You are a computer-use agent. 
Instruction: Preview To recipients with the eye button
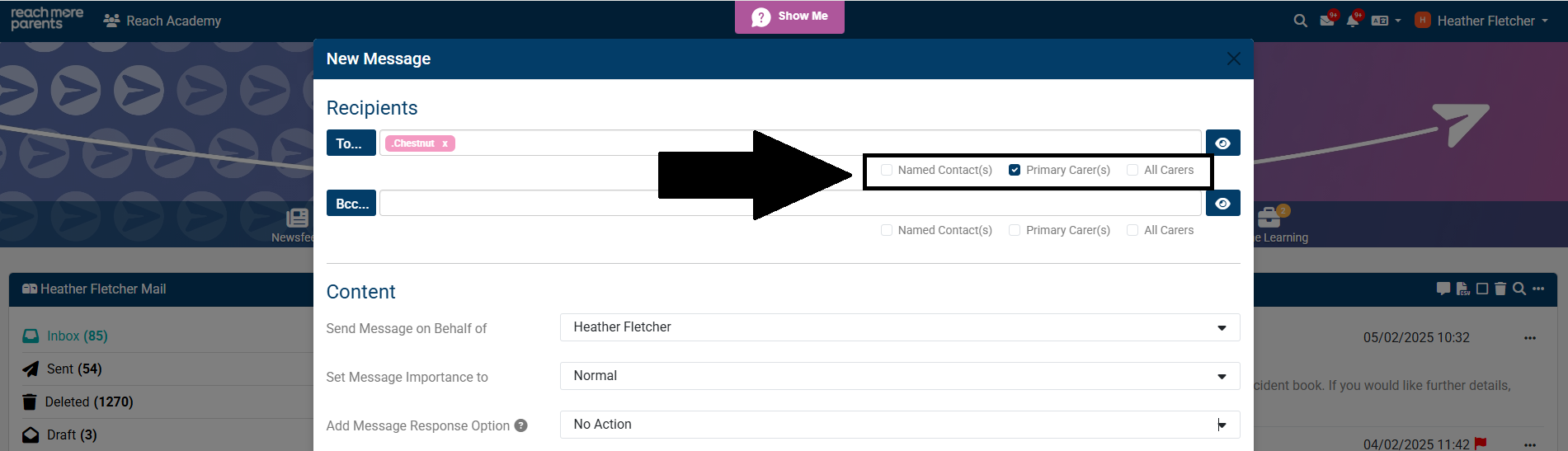pos(1222,143)
